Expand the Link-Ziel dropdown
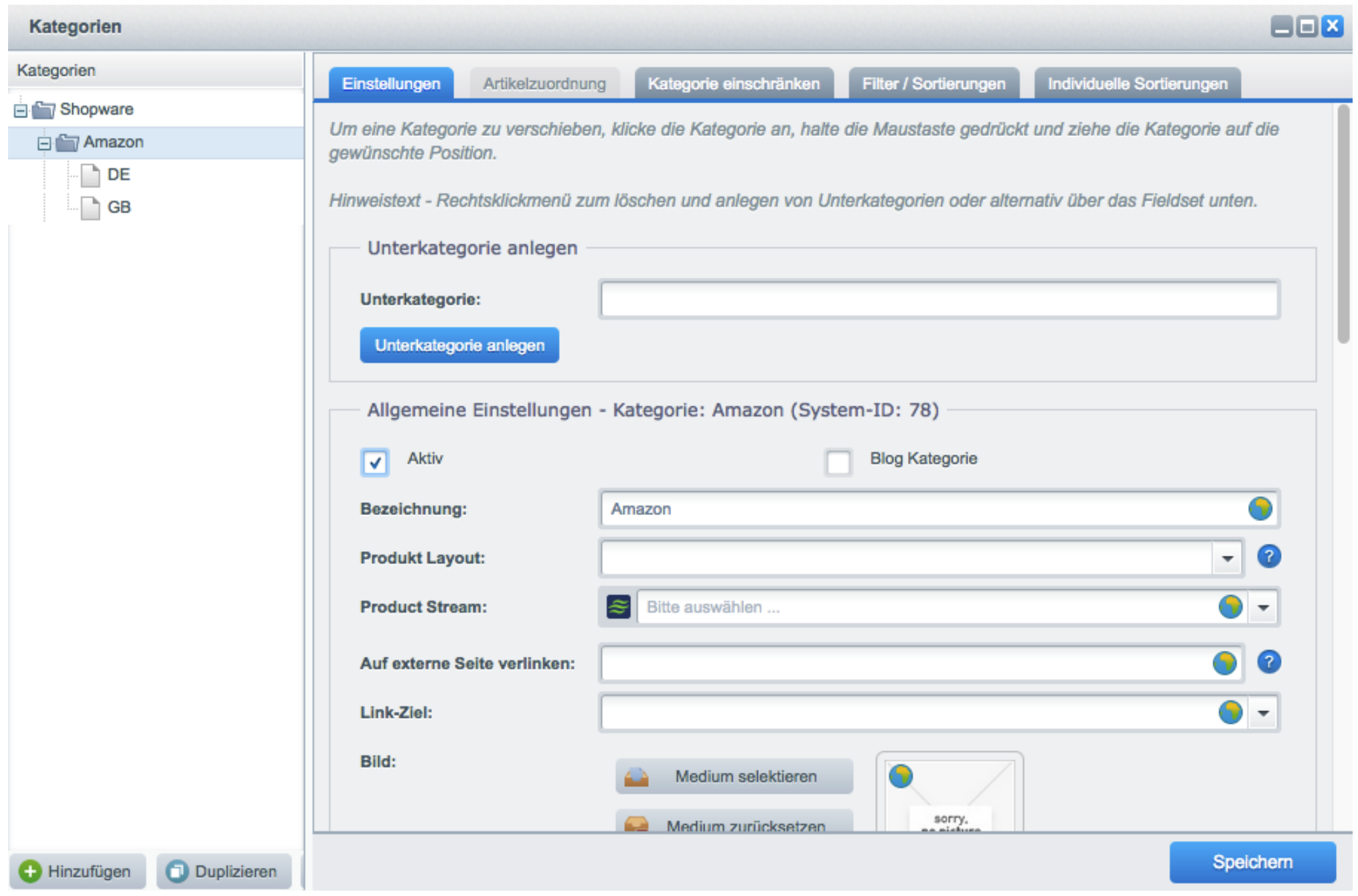The image size is (1358, 896). 1263,713
